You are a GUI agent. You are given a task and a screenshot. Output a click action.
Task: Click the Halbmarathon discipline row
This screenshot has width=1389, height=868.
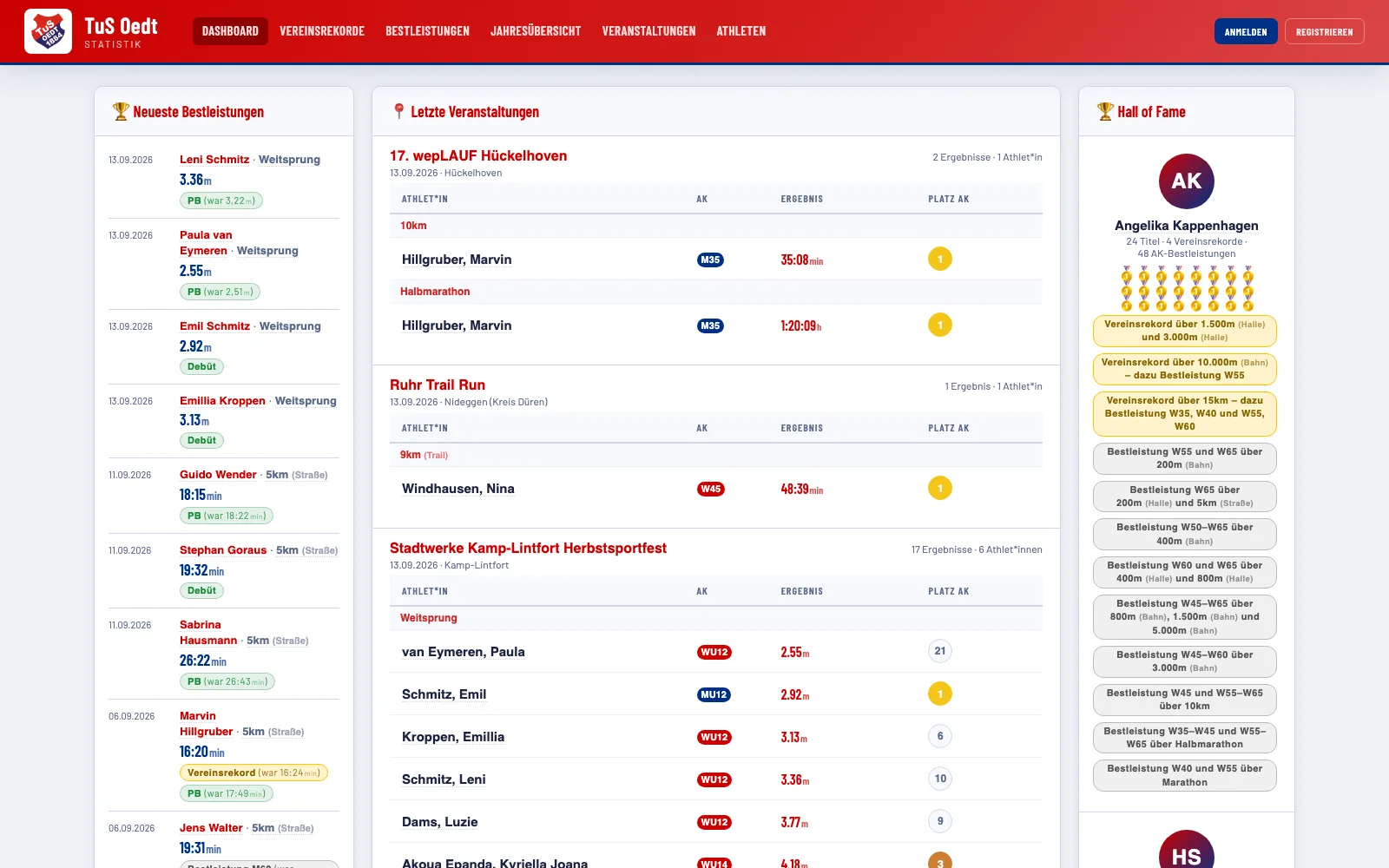click(x=716, y=292)
